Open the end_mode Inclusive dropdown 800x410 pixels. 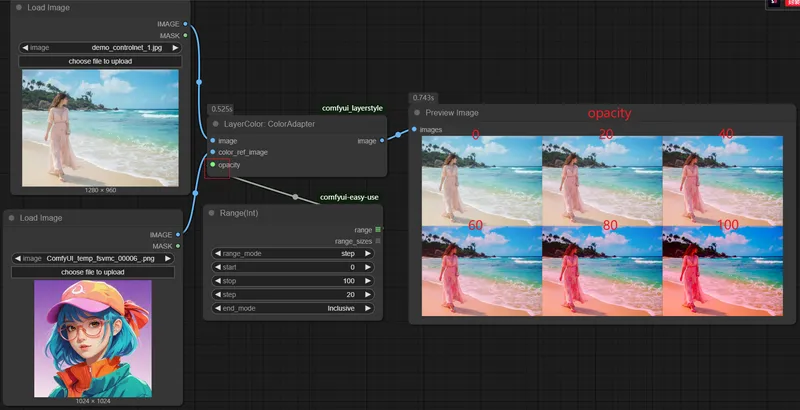pyautogui.click(x=293, y=310)
